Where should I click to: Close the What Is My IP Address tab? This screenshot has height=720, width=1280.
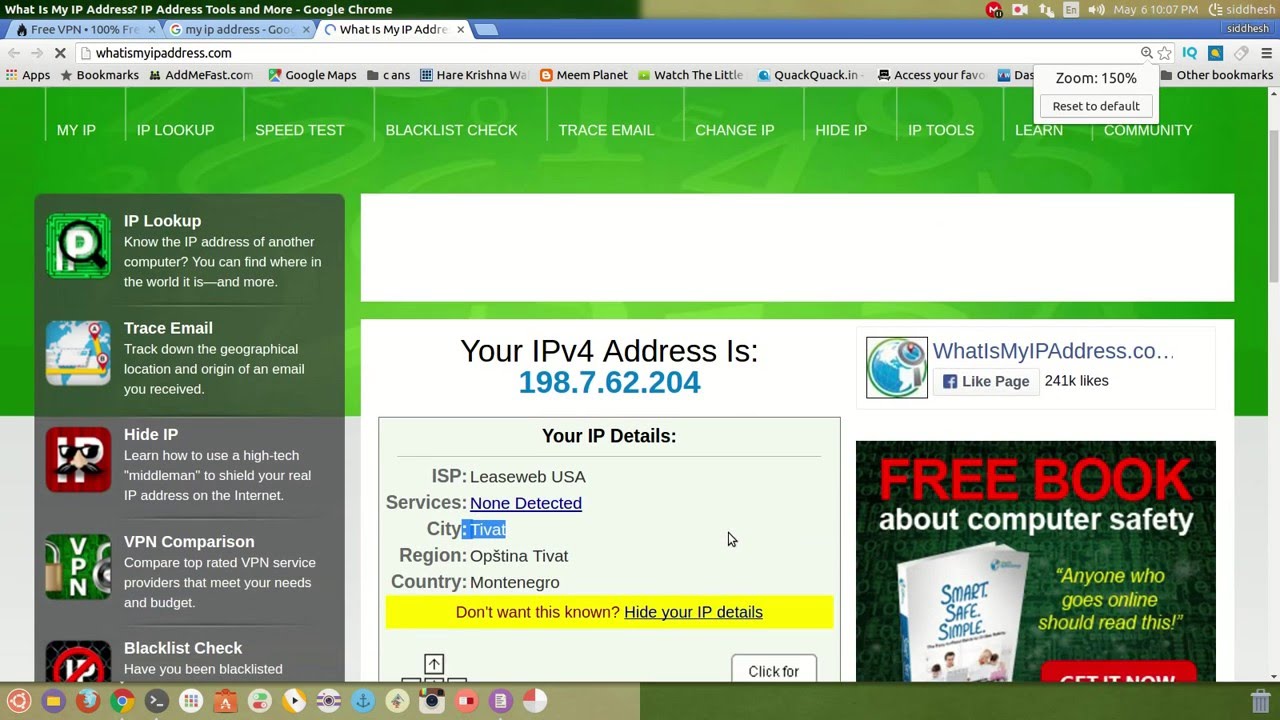[461, 29]
